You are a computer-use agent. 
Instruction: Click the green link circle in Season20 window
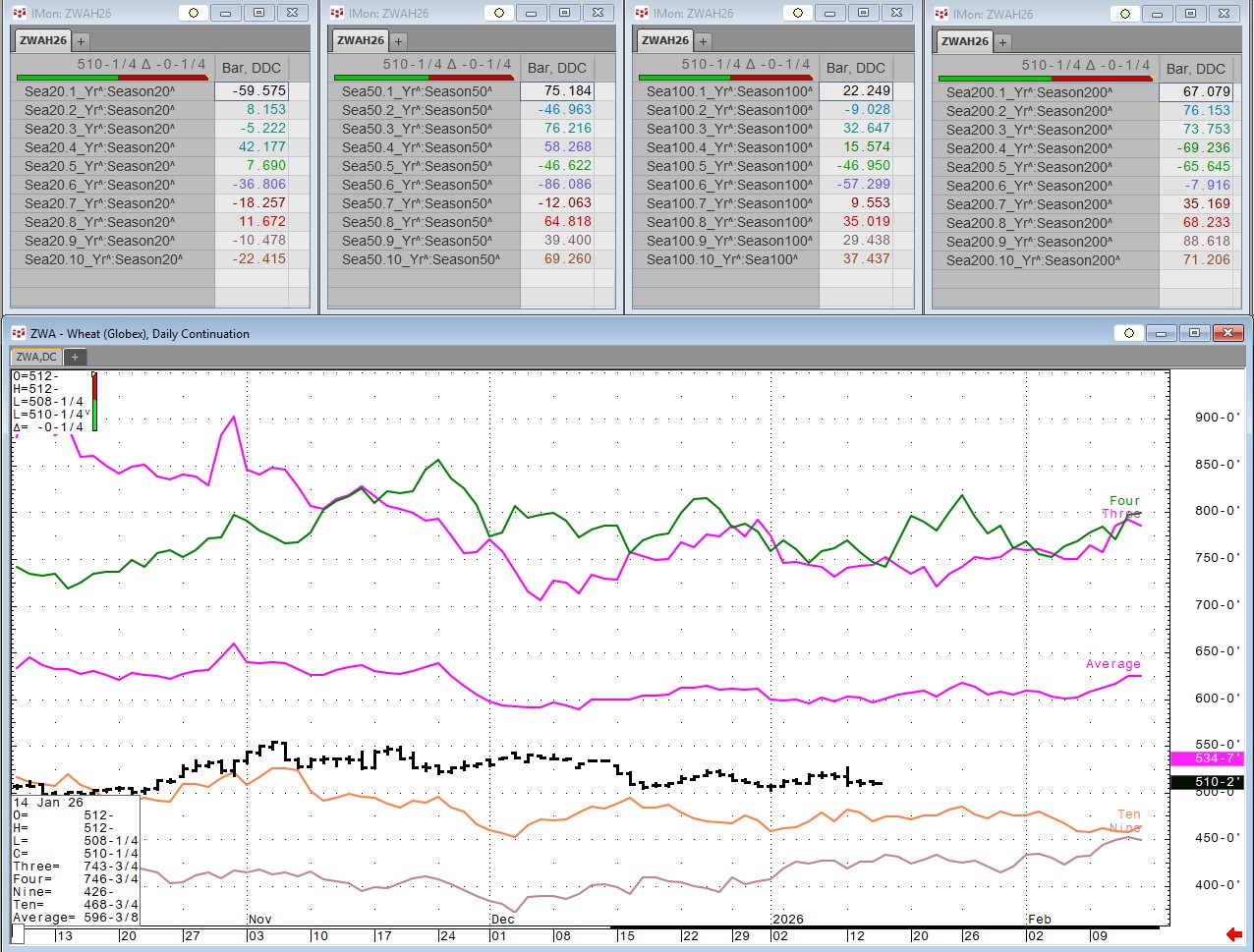(x=194, y=13)
